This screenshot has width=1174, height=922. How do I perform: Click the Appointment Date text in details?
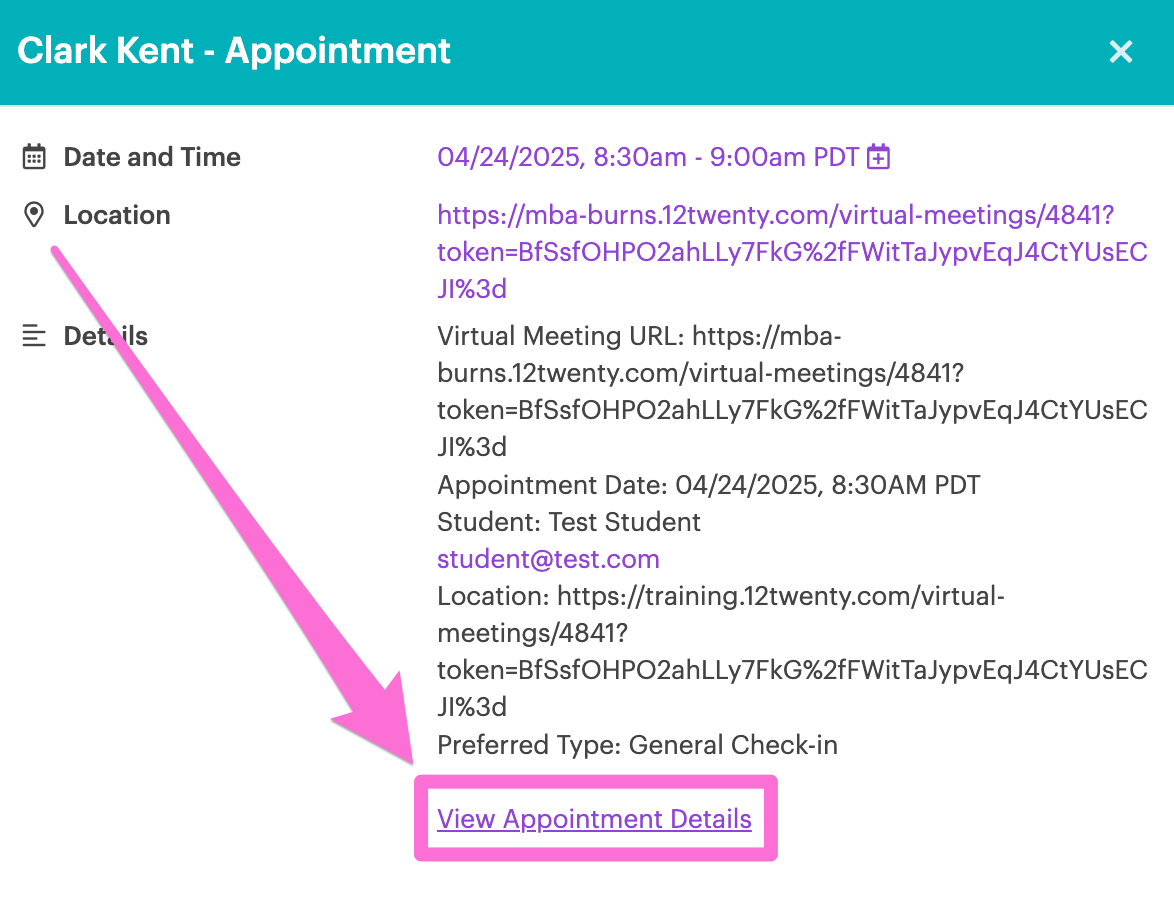[x=708, y=485]
